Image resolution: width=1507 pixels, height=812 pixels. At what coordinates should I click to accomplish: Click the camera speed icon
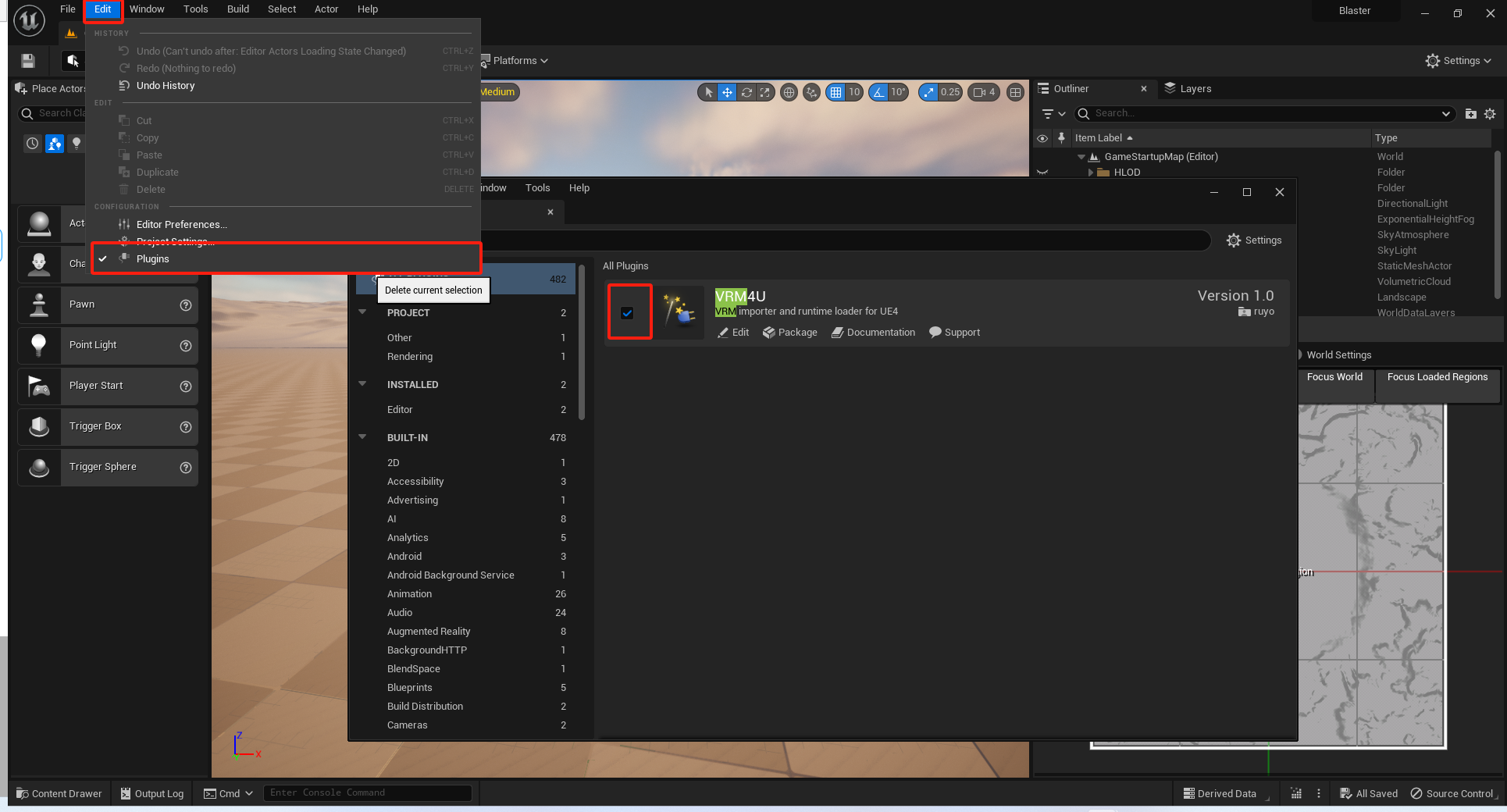tap(979, 92)
